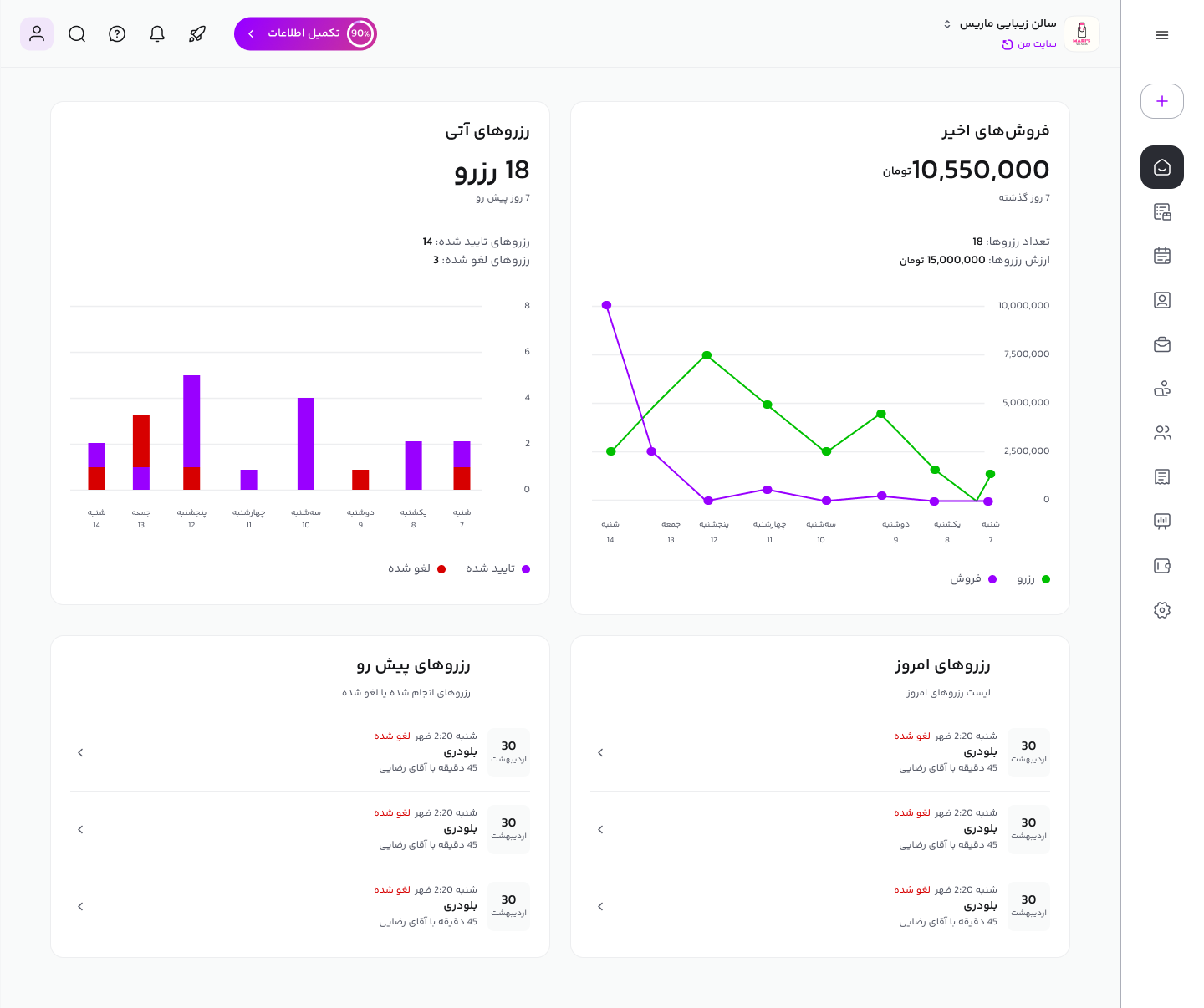Open the customers group icon in sidebar
The height and width of the screenshot is (1008, 1204).
pos(1161,433)
